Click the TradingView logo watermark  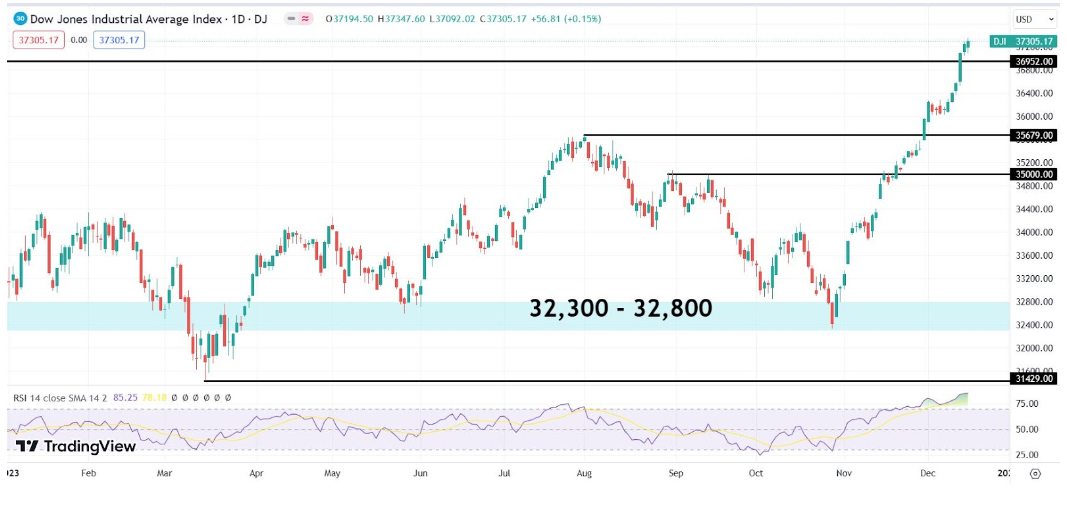[76, 447]
